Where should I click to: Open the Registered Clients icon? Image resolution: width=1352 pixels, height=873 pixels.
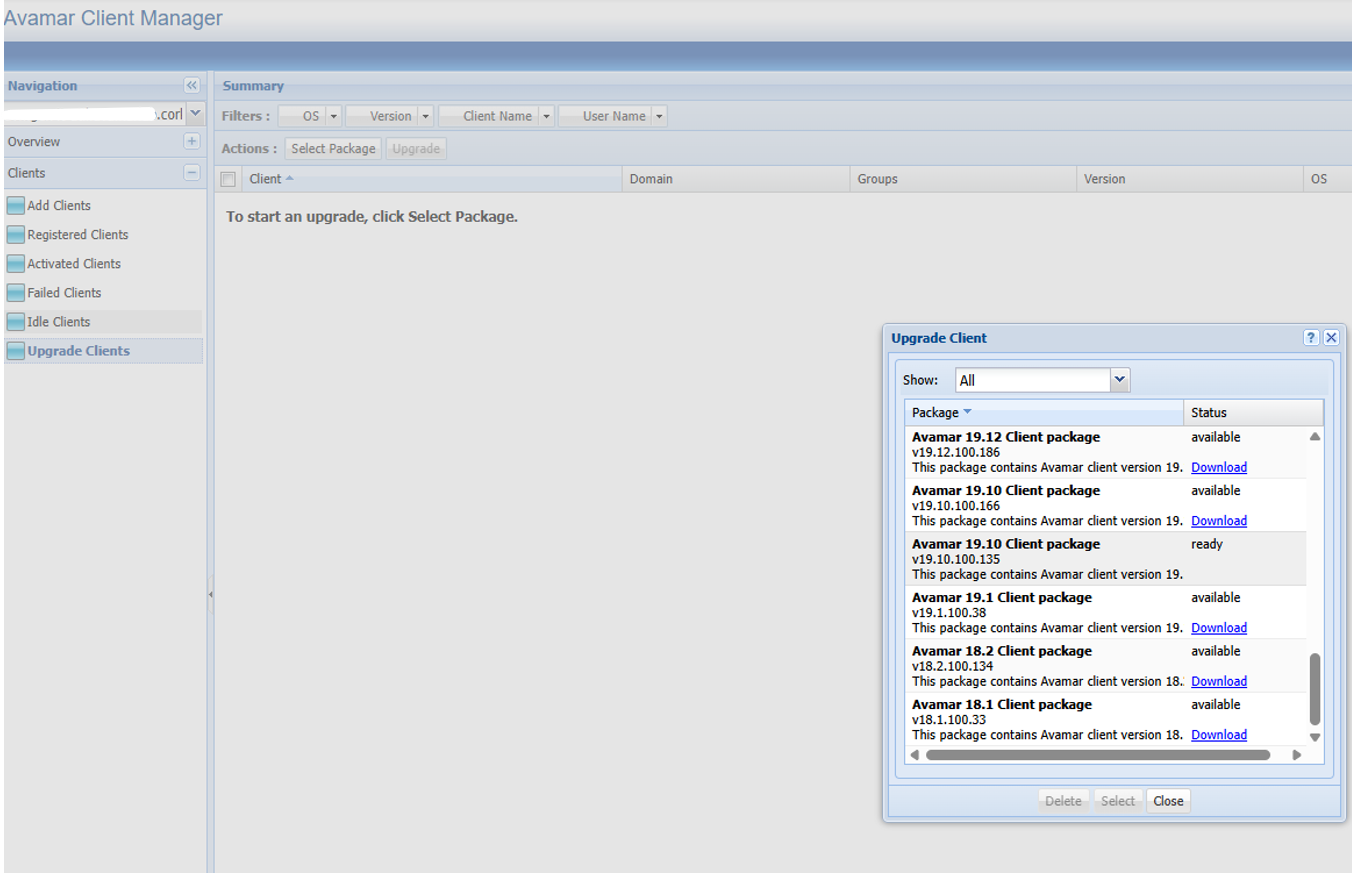(x=16, y=234)
